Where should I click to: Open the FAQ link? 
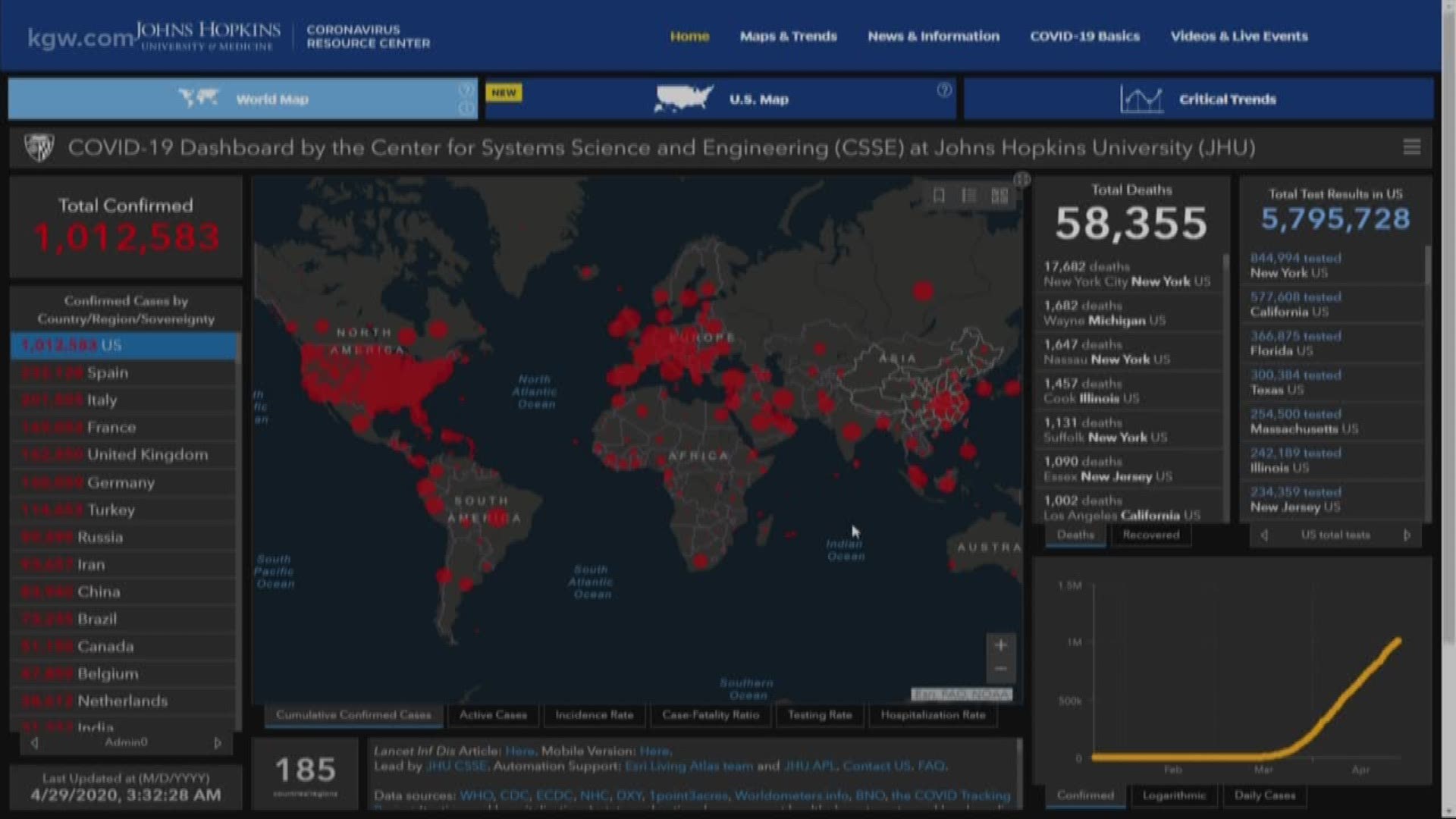click(x=931, y=766)
